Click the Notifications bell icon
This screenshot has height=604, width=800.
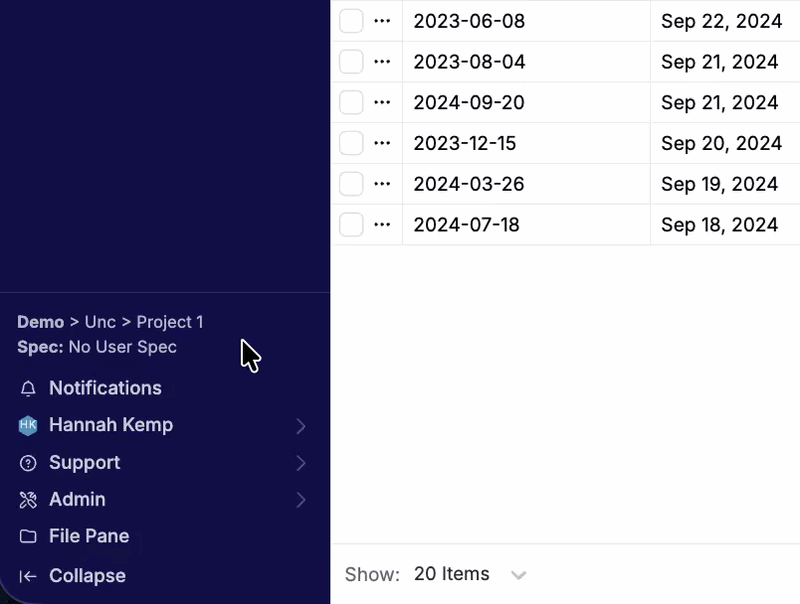pos(28,389)
